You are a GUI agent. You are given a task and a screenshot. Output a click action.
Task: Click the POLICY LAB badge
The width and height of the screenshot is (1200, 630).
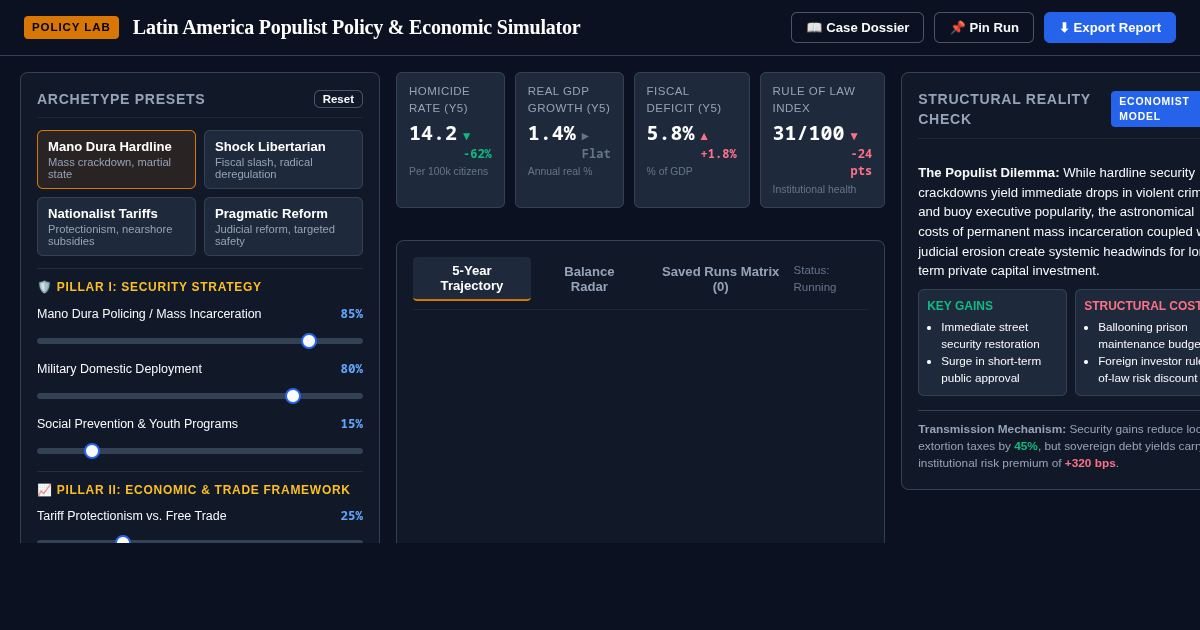(71, 27)
